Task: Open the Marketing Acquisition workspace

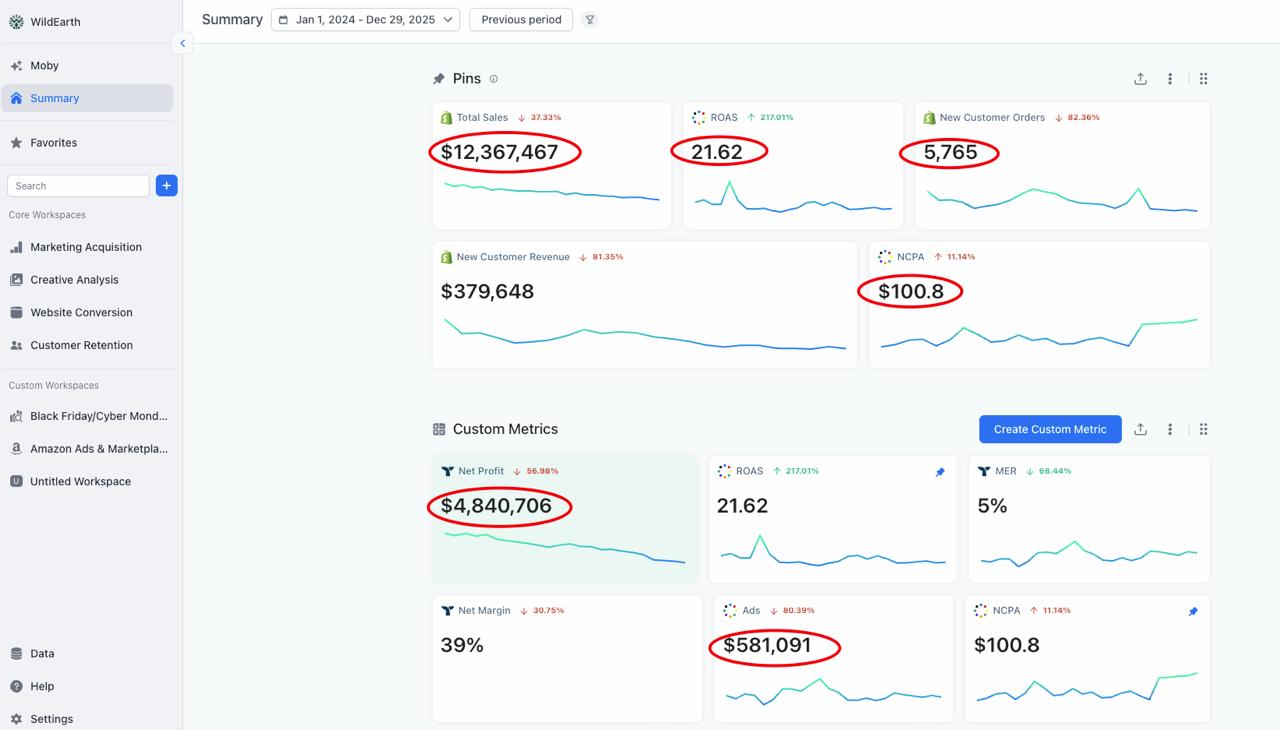Action: pos(86,247)
